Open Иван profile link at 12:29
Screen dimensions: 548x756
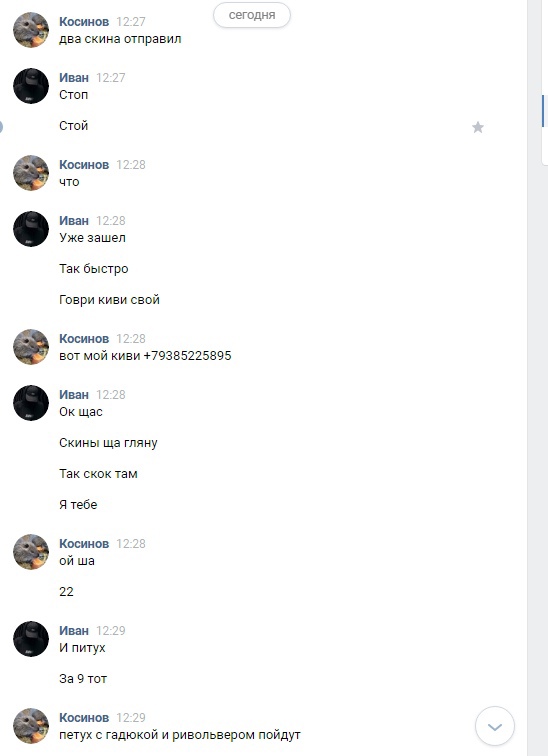tap(74, 631)
